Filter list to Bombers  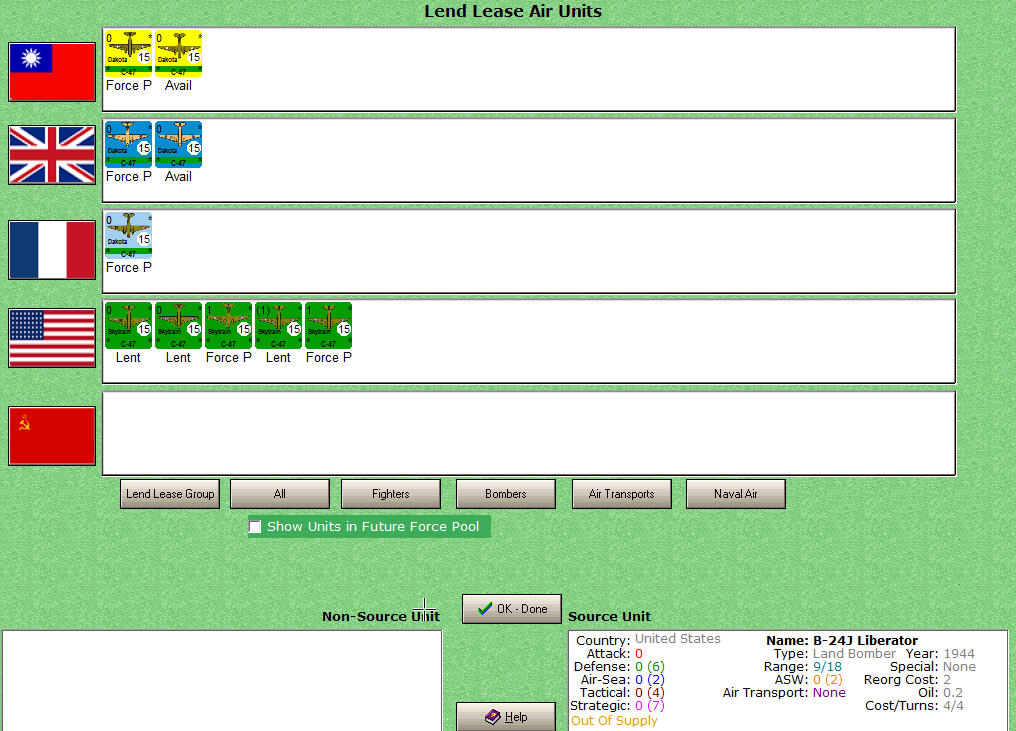[x=506, y=494]
